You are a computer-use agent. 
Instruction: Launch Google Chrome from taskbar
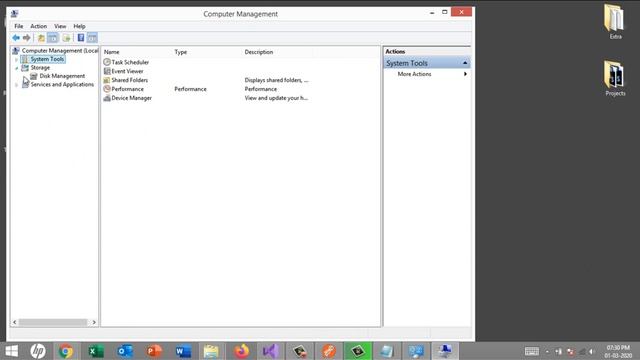(x=66, y=351)
